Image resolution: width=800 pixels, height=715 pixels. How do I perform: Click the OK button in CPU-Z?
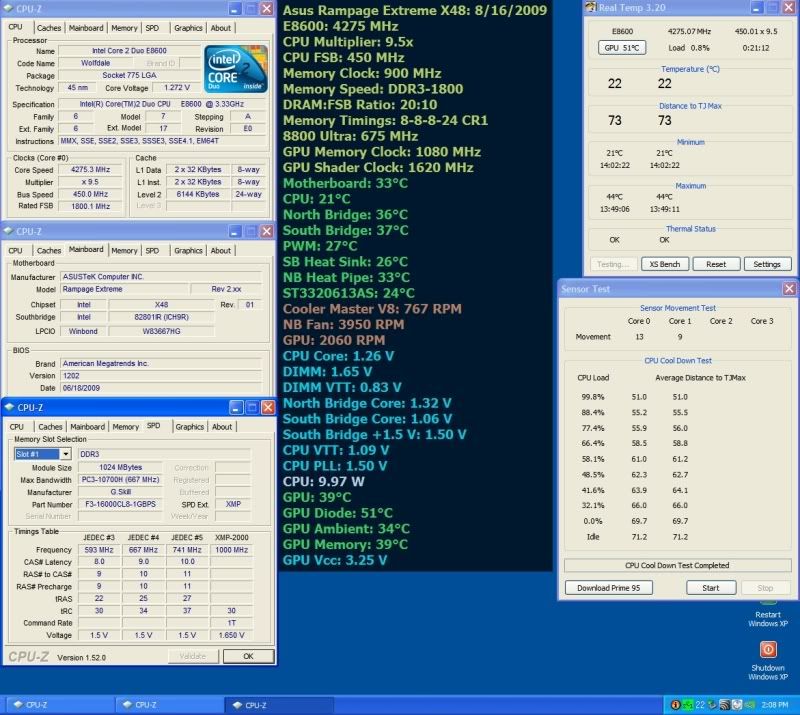tap(248, 656)
